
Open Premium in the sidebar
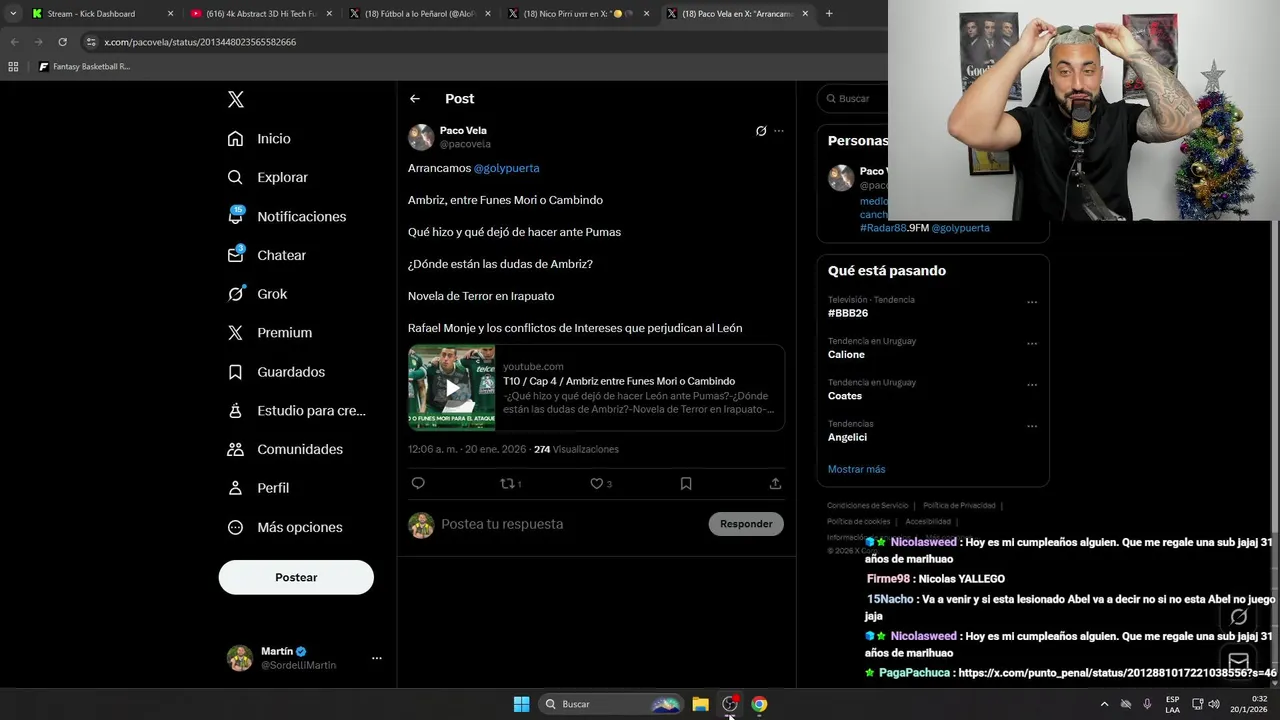coord(269,333)
